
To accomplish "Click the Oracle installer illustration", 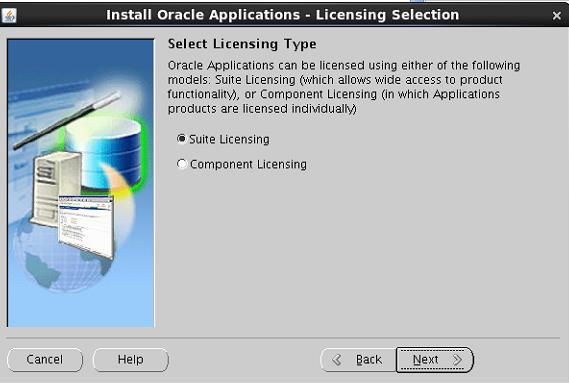I will point(81,183).
